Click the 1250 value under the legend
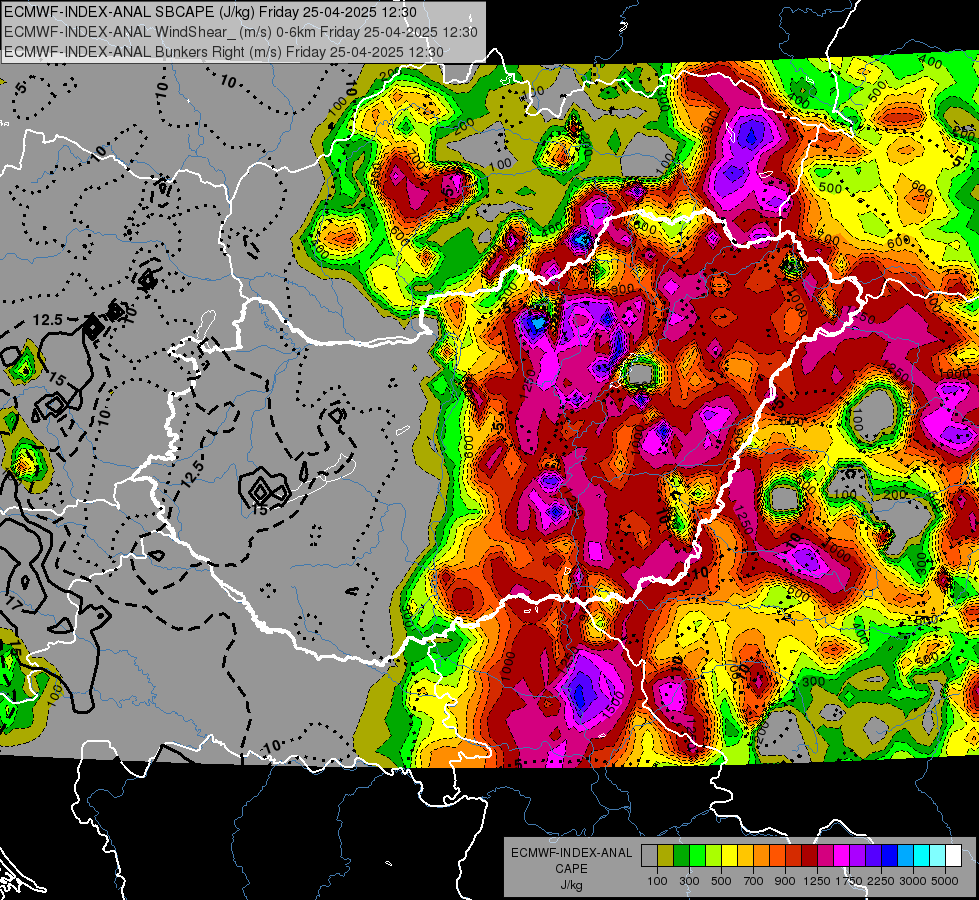Screen dimensions: 979x900 (817, 881)
